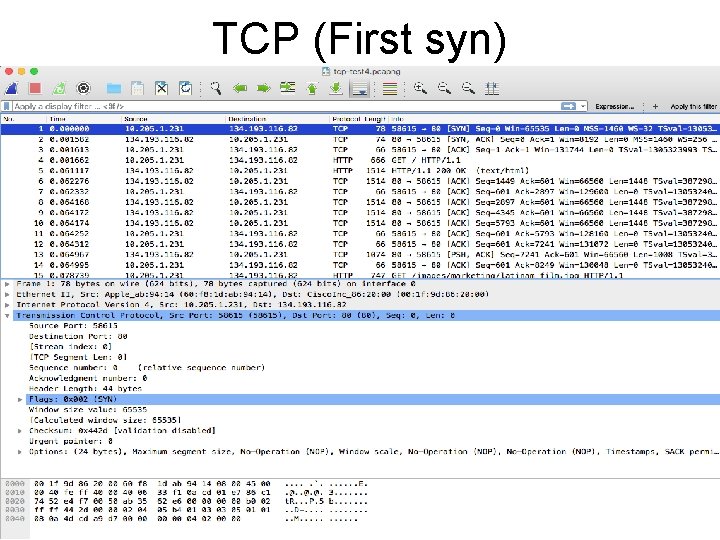The height and width of the screenshot is (540, 720).
Task: Find a packet with the magnifier icon
Action: [x=215, y=88]
